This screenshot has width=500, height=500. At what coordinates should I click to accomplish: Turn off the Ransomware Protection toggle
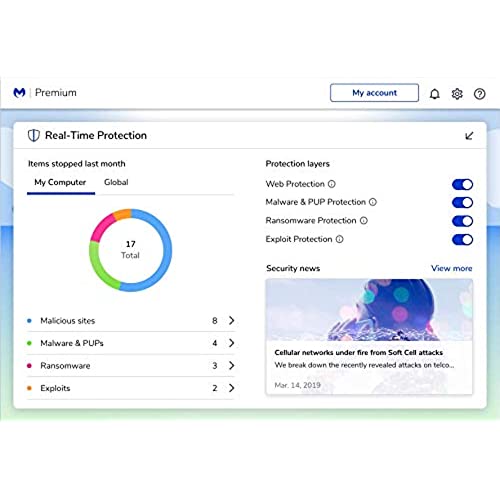(x=462, y=221)
